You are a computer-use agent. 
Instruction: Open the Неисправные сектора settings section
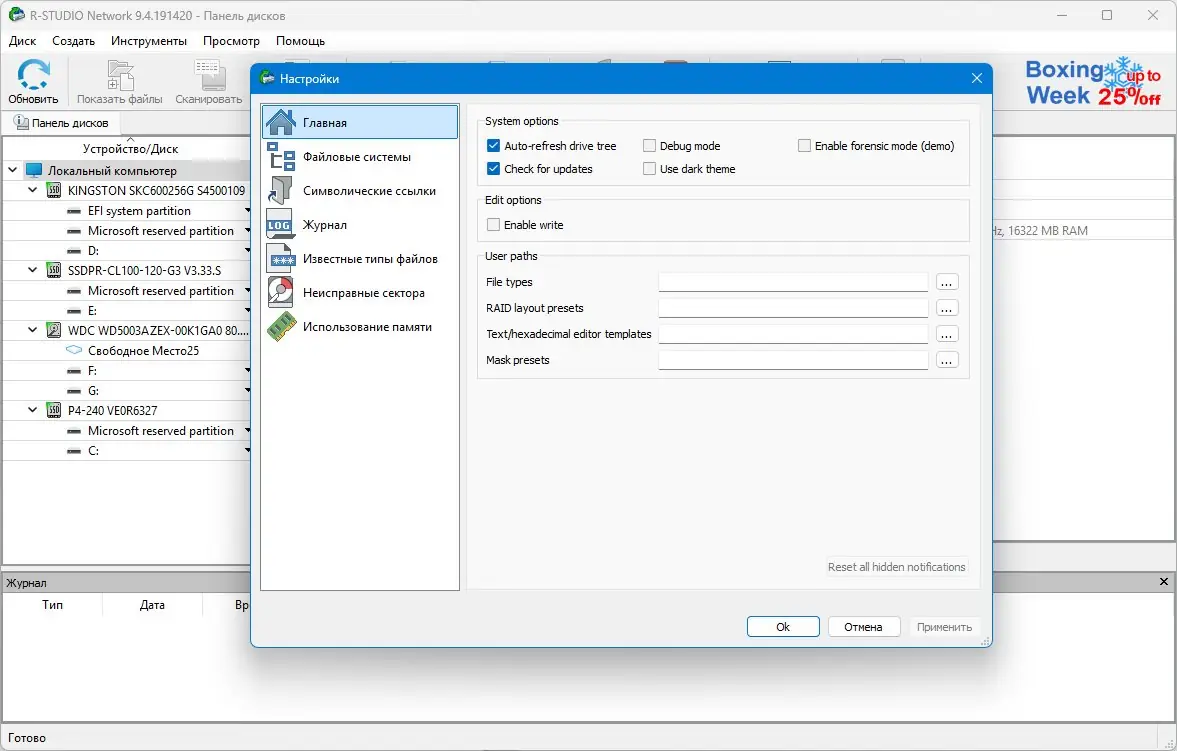pyautogui.click(x=360, y=293)
